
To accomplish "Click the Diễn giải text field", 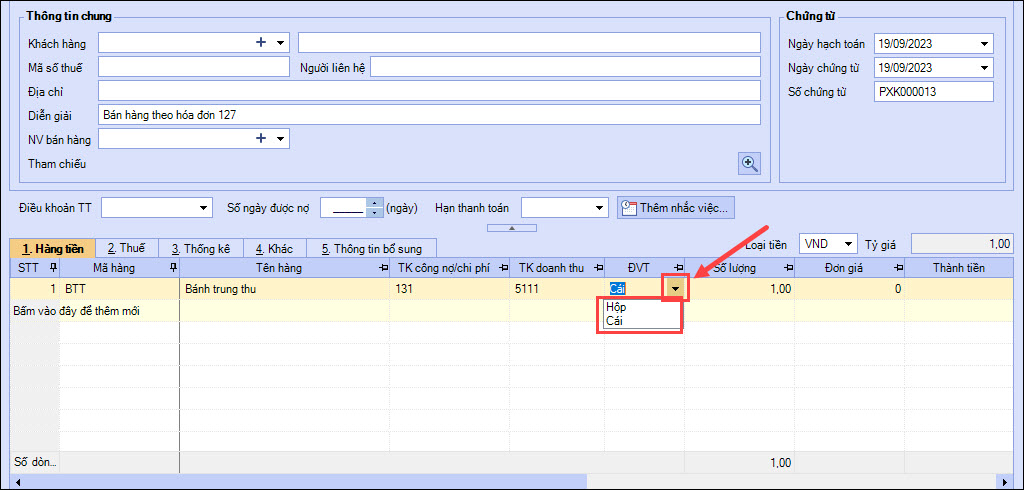I will [430, 115].
